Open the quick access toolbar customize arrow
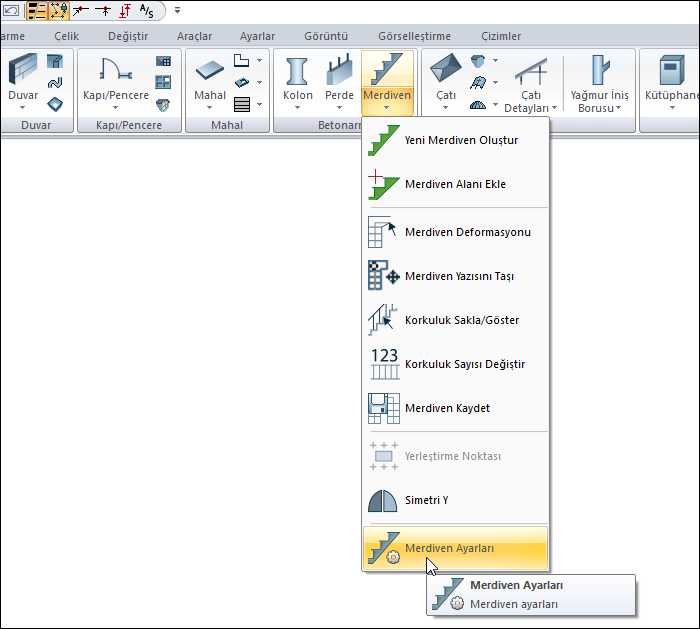700x629 pixels. [x=178, y=10]
